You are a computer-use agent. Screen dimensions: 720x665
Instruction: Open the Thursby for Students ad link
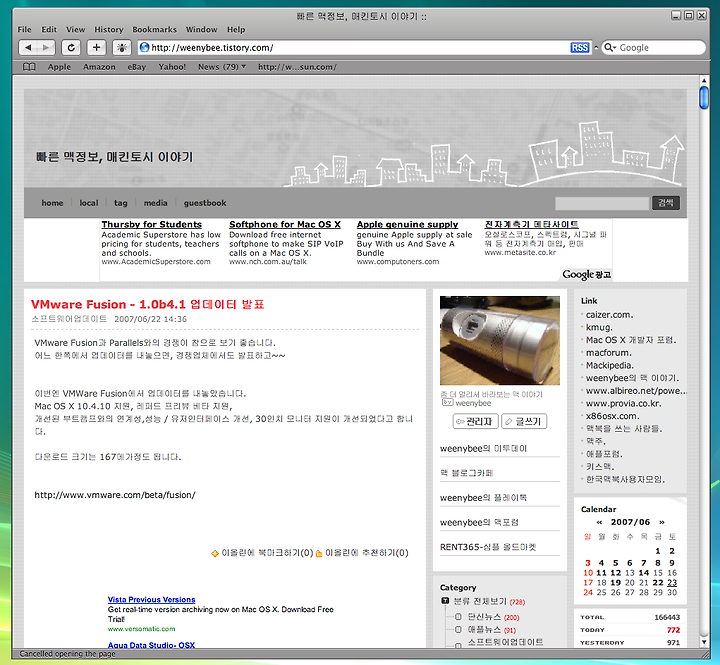152,225
